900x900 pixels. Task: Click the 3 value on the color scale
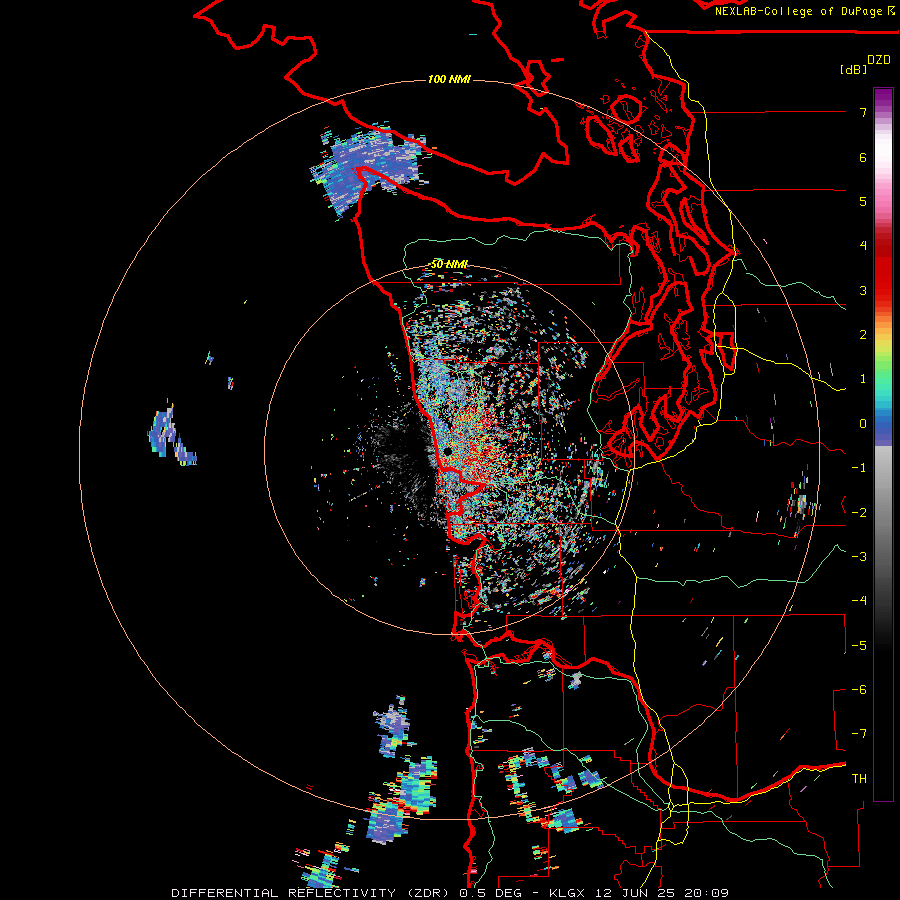pyautogui.click(x=863, y=290)
